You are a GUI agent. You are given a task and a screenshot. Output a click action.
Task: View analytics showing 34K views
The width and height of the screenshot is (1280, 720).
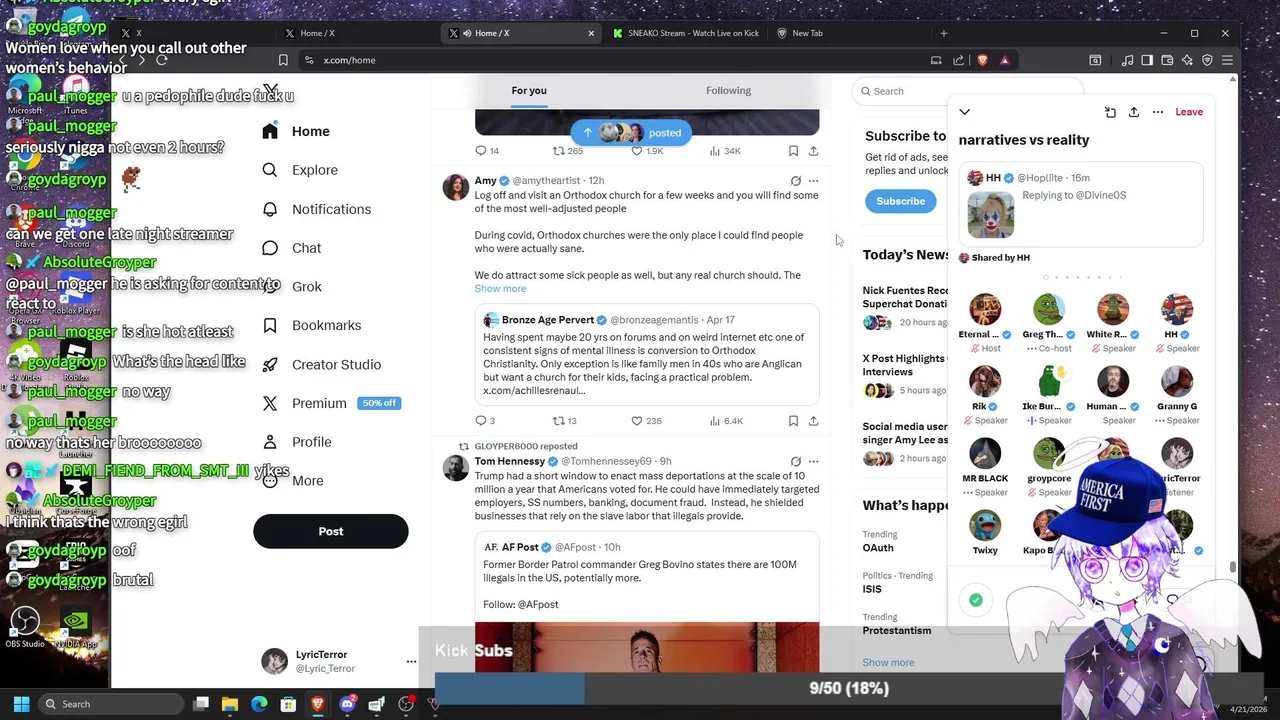[x=725, y=151]
